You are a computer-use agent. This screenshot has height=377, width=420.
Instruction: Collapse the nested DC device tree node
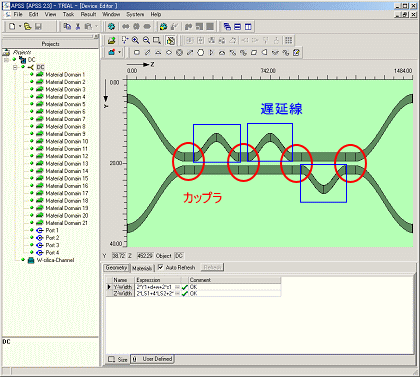[x=15, y=67]
